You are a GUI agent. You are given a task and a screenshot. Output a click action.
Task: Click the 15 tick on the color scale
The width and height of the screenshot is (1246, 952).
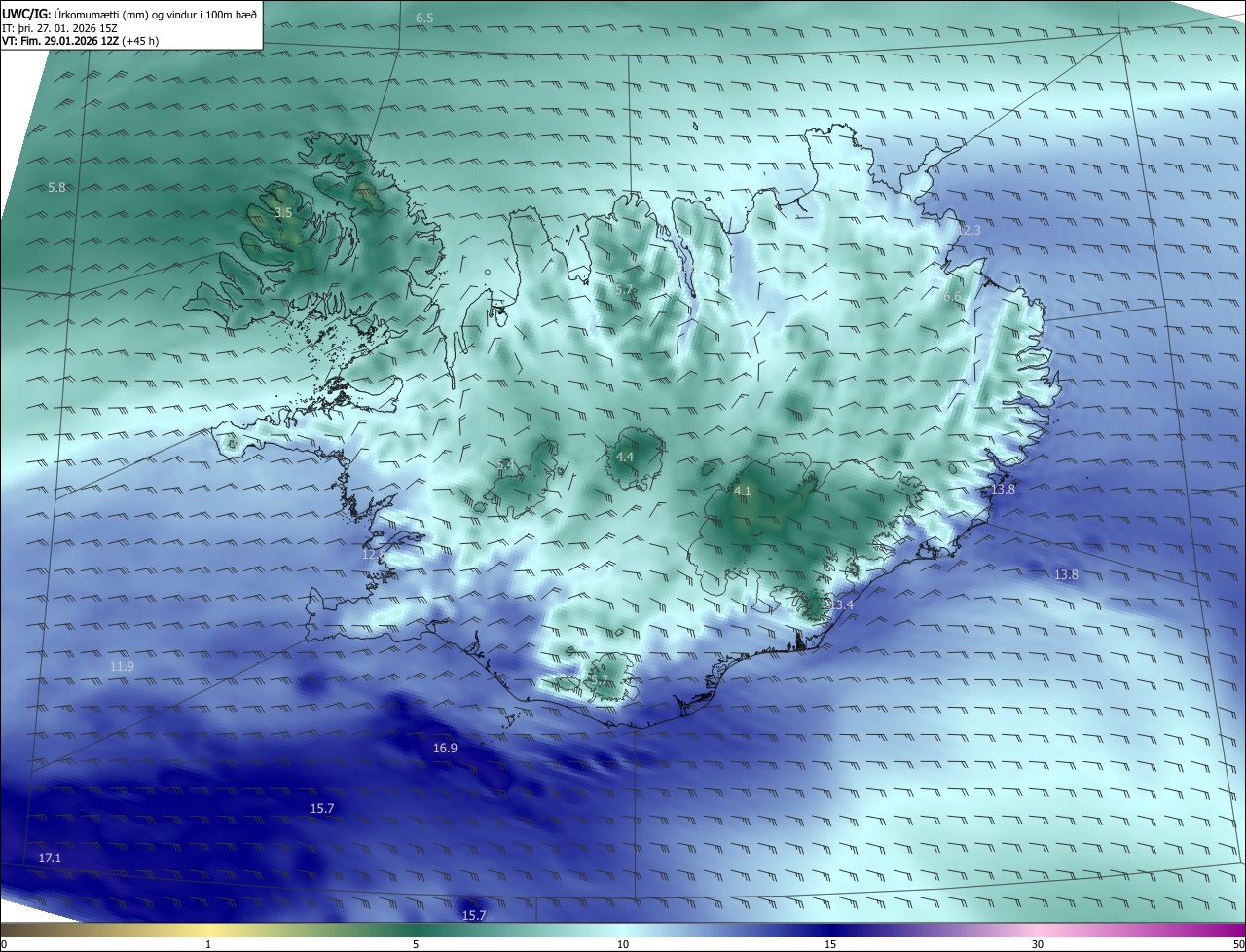pos(830,944)
